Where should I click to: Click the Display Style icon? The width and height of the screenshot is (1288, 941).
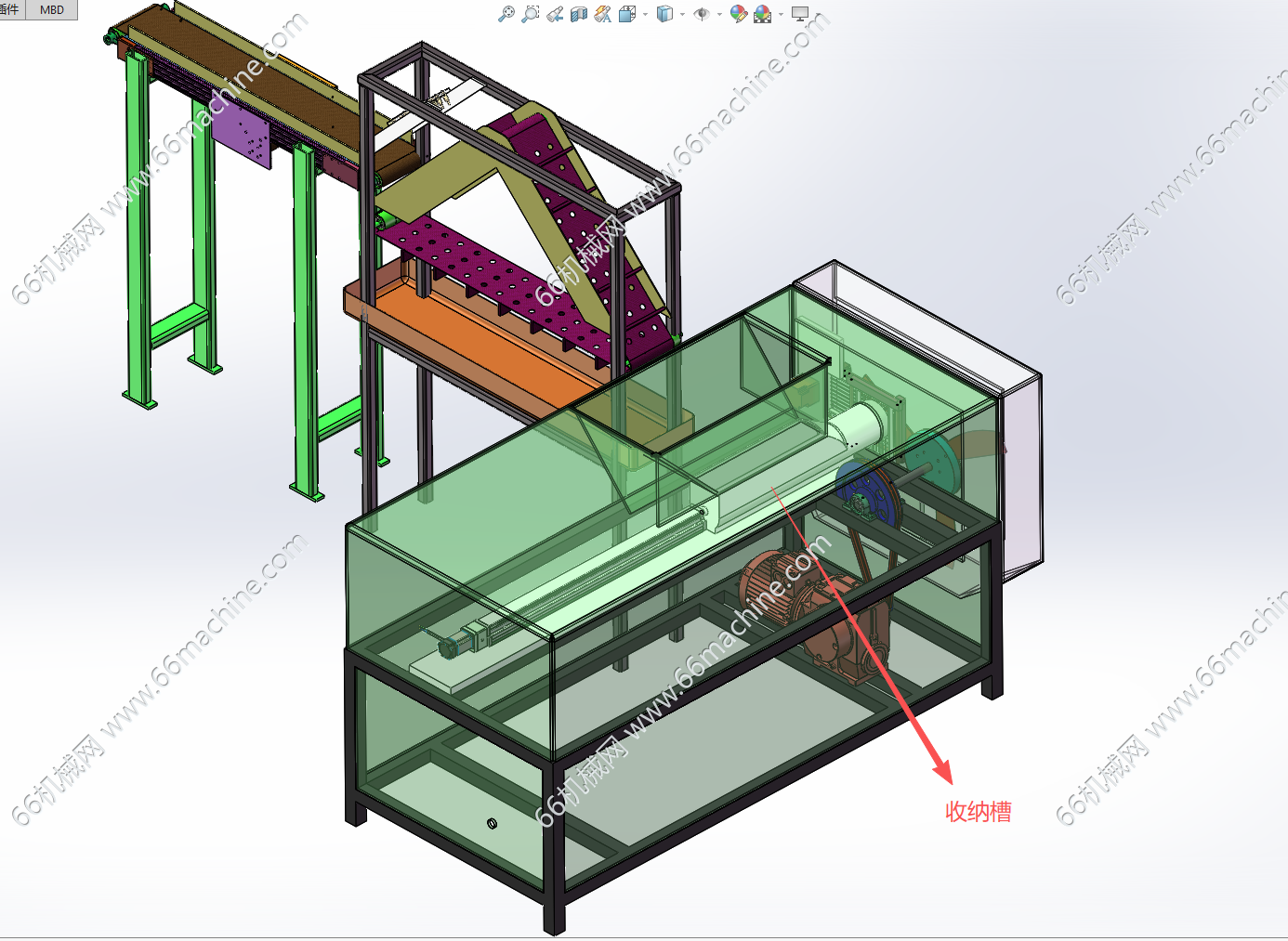point(664,14)
